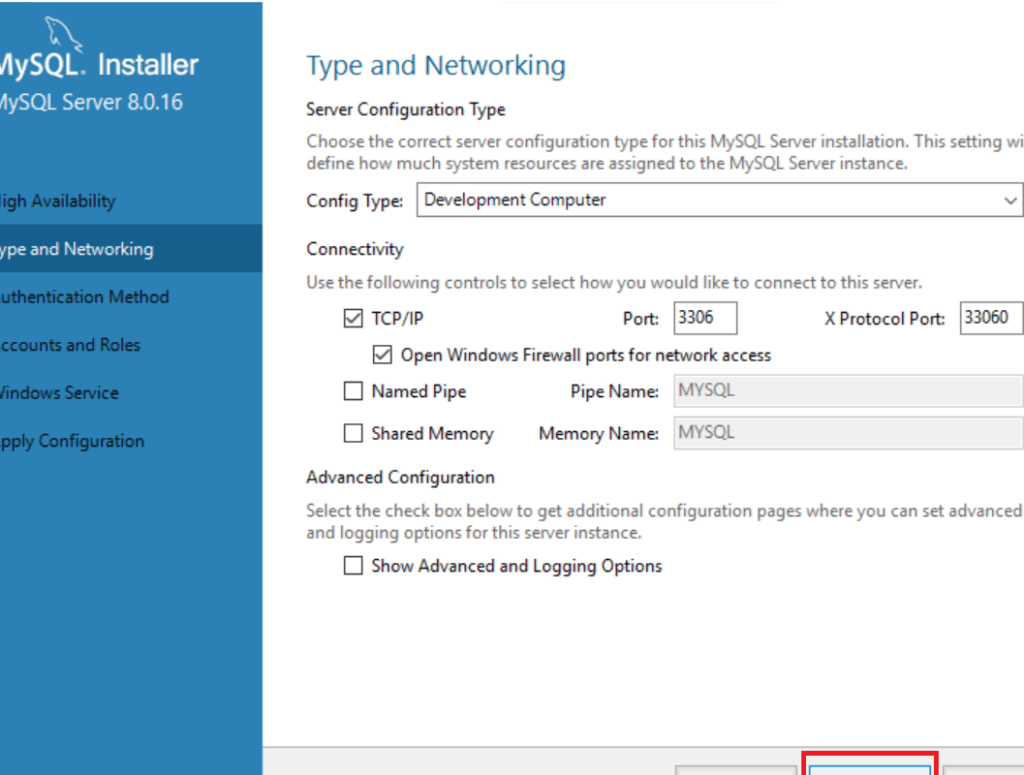Screen dimensions: 1024x775
Task: Select the Apply Configuration step
Action: (x=71, y=440)
